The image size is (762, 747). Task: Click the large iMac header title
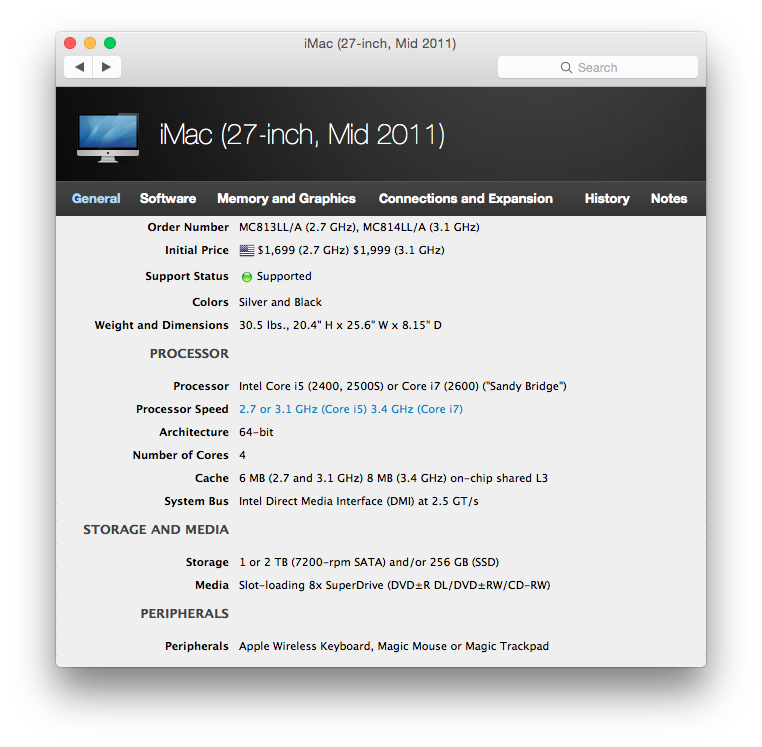(302, 135)
